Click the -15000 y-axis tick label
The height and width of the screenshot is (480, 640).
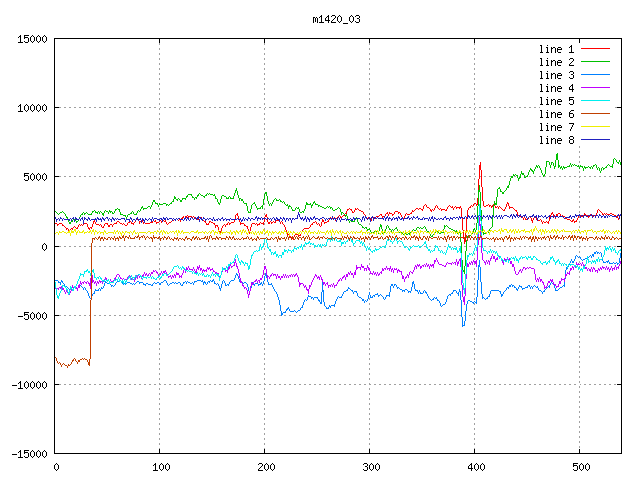tap(28, 453)
